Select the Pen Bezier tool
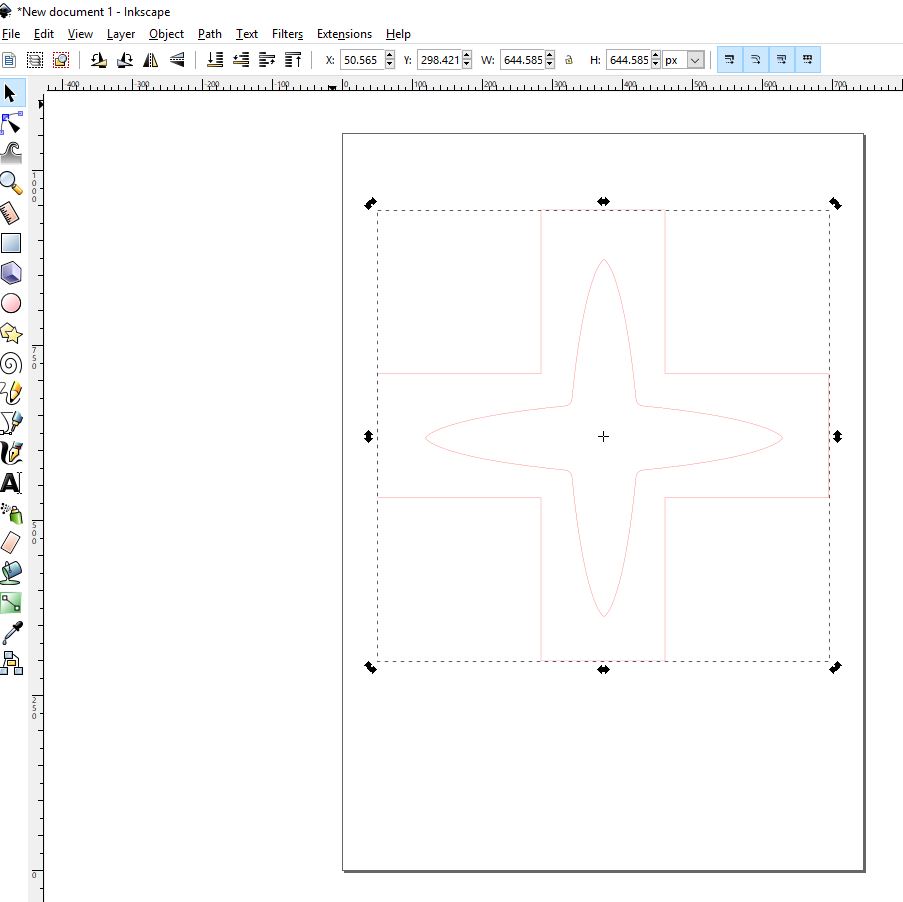 [11, 423]
